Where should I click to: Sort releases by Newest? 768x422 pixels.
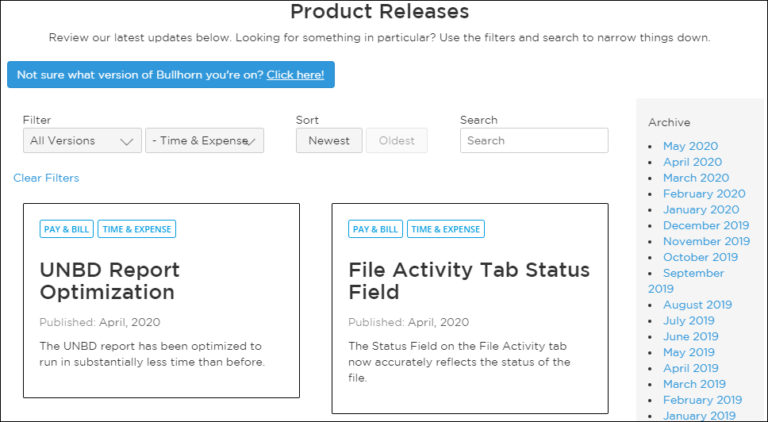(329, 141)
